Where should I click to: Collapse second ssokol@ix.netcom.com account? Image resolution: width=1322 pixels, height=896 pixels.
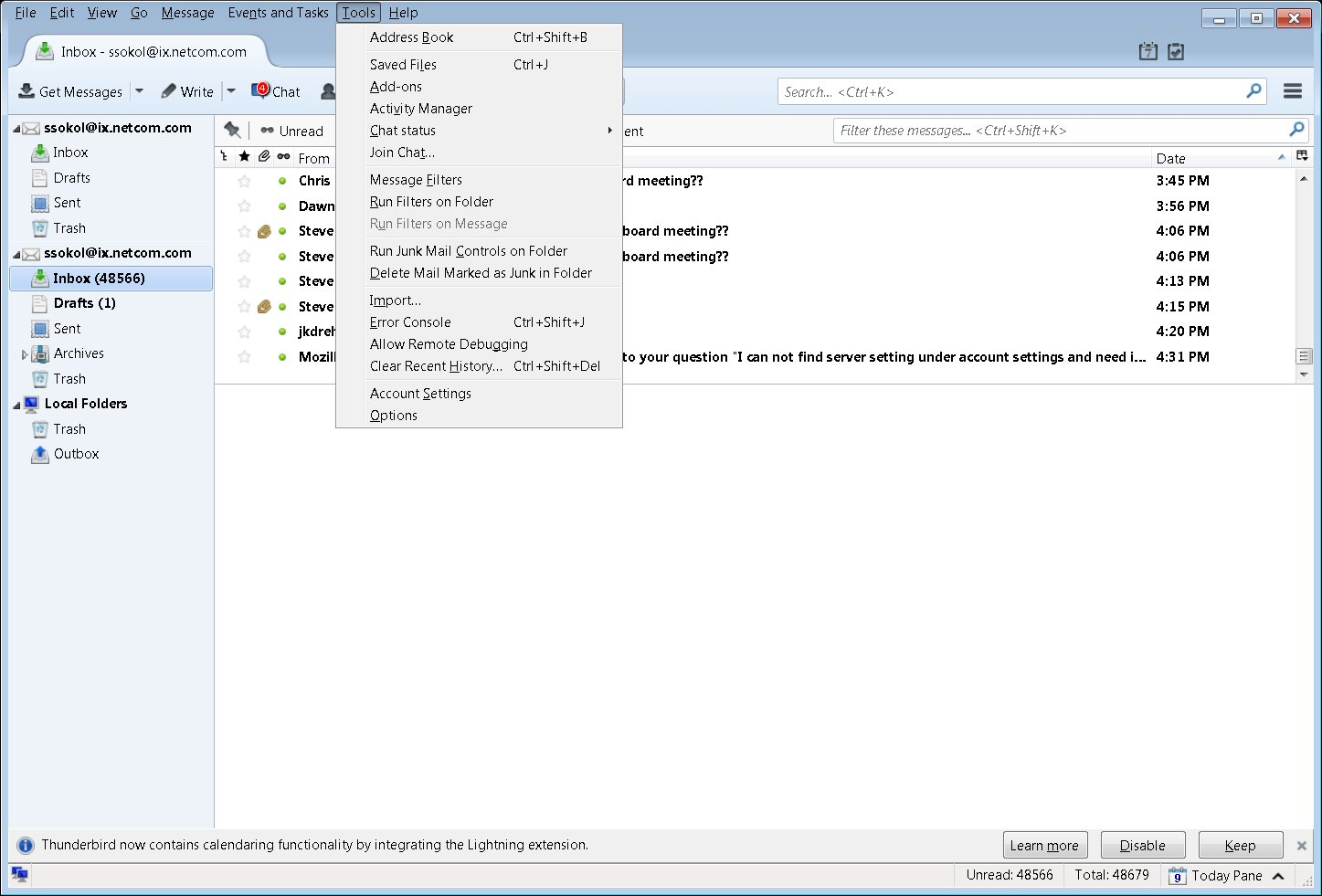click(x=16, y=254)
